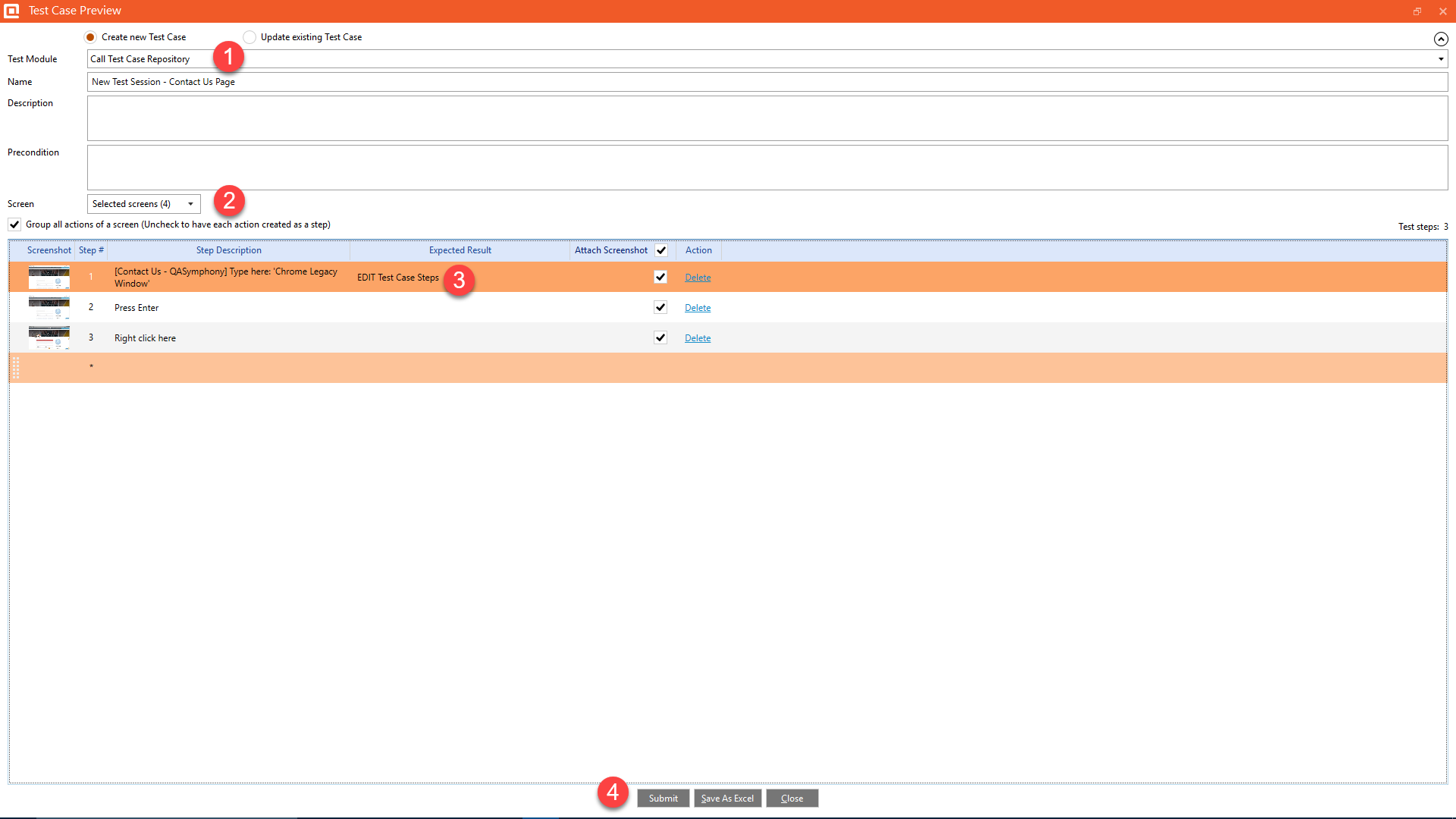Click the restore window icon
The width and height of the screenshot is (1456, 819).
pos(1417,11)
